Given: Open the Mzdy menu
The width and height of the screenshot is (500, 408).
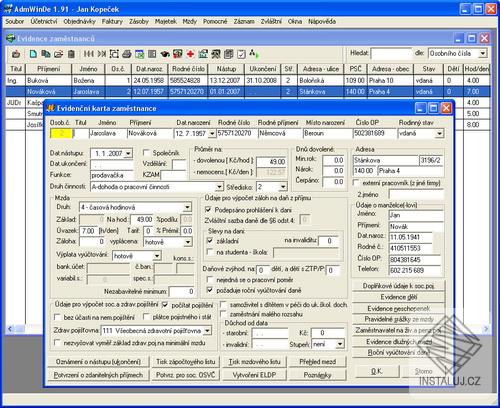Looking at the screenshot, I should (189, 21).
